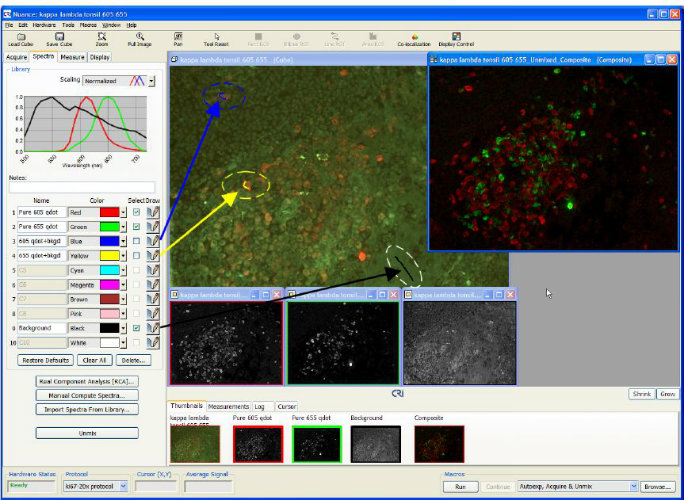This screenshot has height=500, width=684.
Task: Open the Tools menu
Action: pos(68,25)
